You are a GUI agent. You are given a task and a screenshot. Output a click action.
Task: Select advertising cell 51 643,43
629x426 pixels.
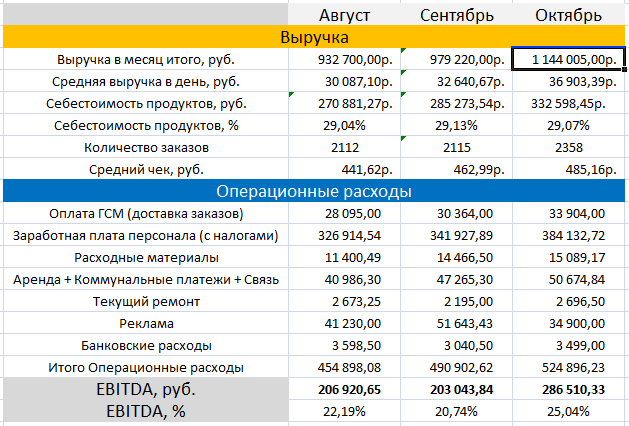(x=457, y=323)
